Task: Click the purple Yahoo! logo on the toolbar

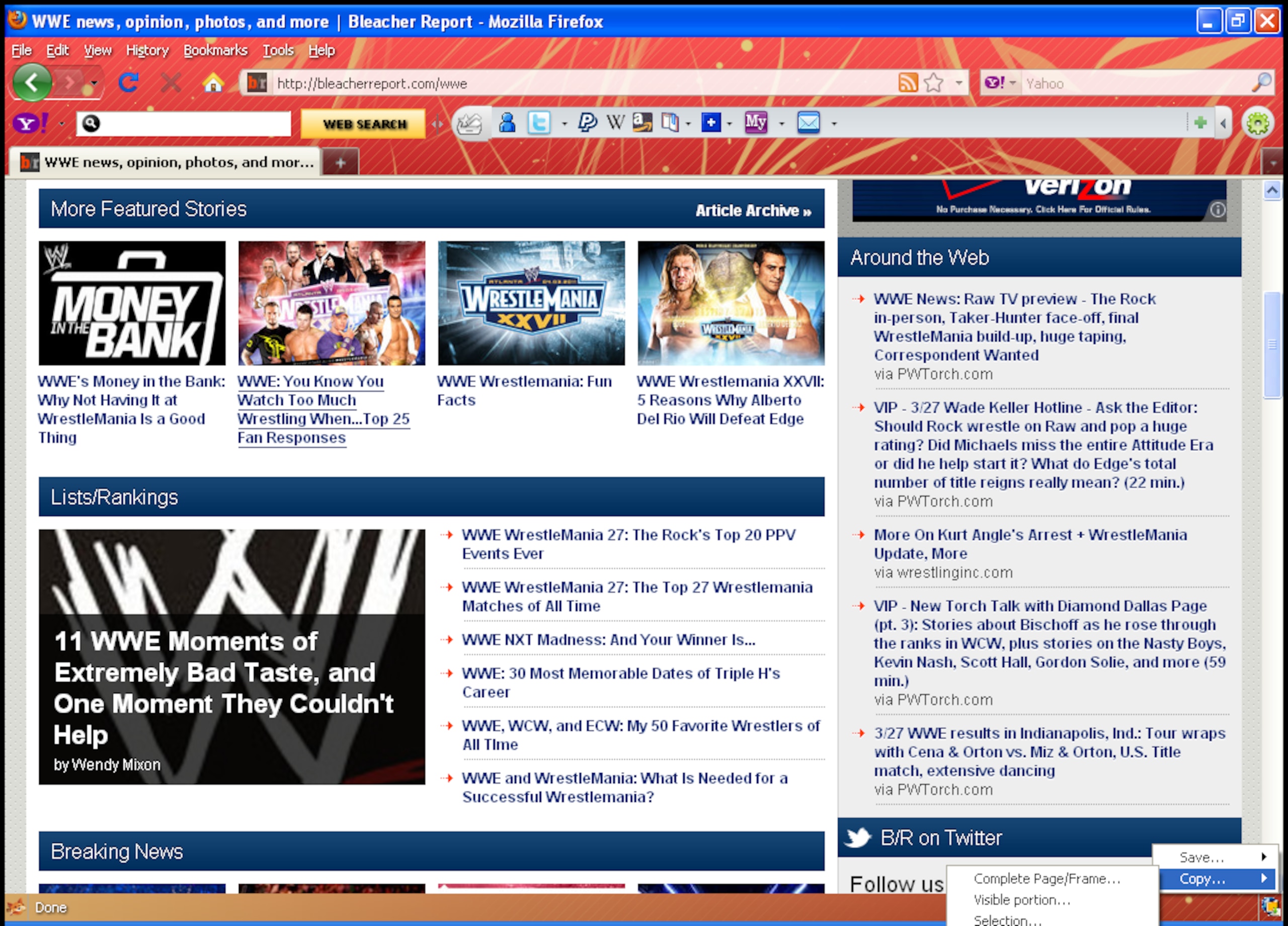Action: pos(30,123)
